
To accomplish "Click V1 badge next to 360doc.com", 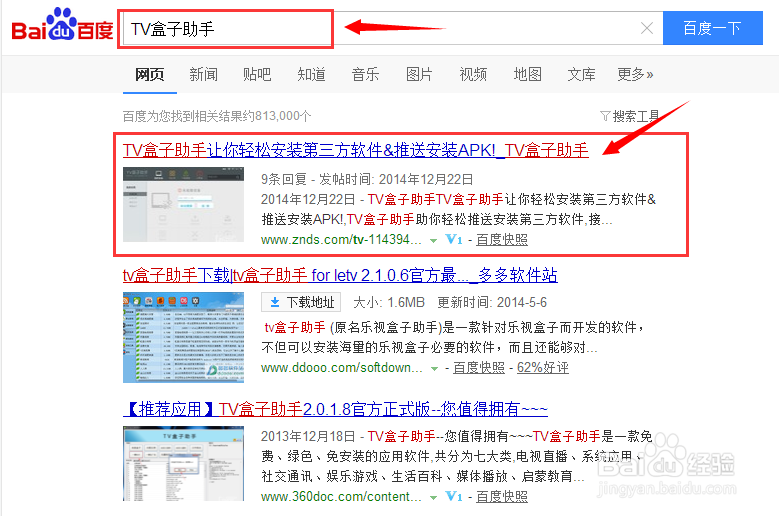I will coord(454,497).
